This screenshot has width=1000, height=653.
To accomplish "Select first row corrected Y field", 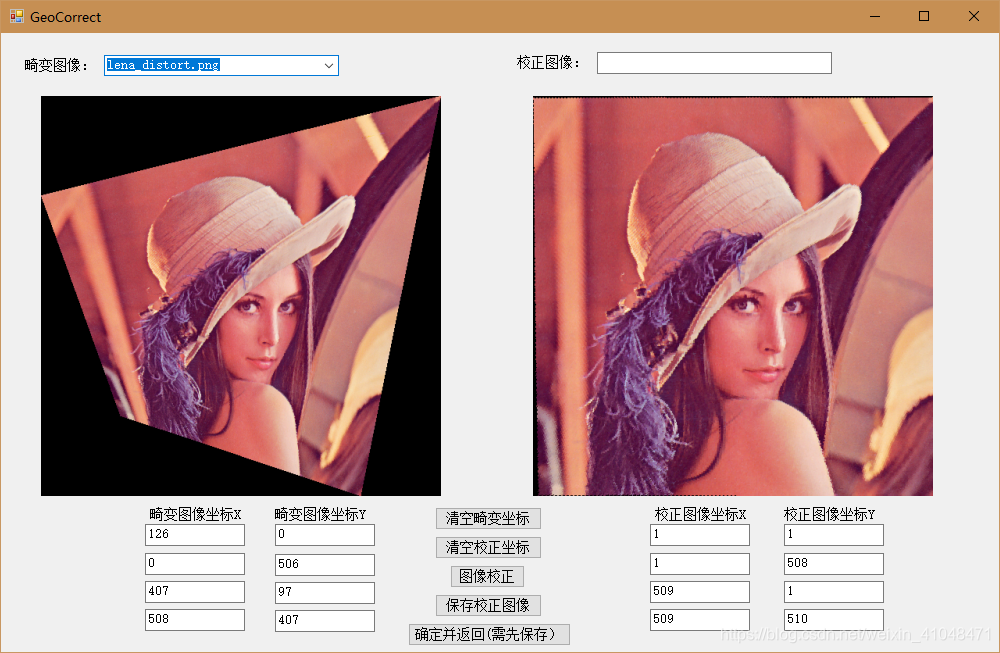I will [x=834, y=534].
